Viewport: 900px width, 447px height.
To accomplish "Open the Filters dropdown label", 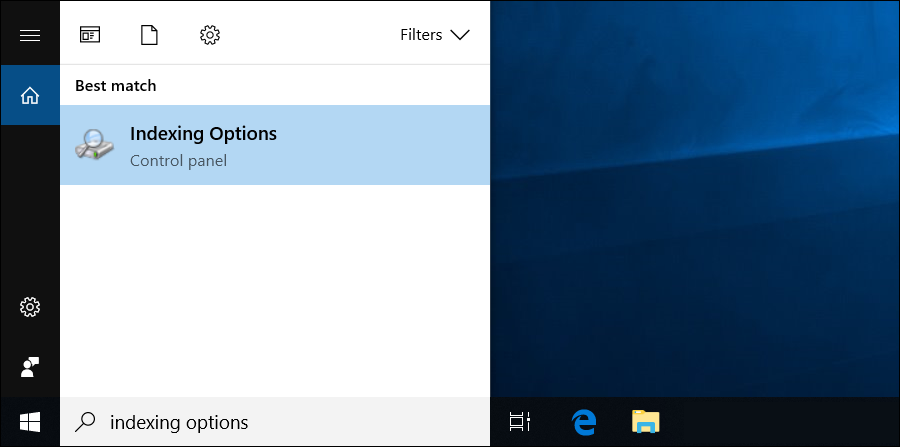I will 421,35.
